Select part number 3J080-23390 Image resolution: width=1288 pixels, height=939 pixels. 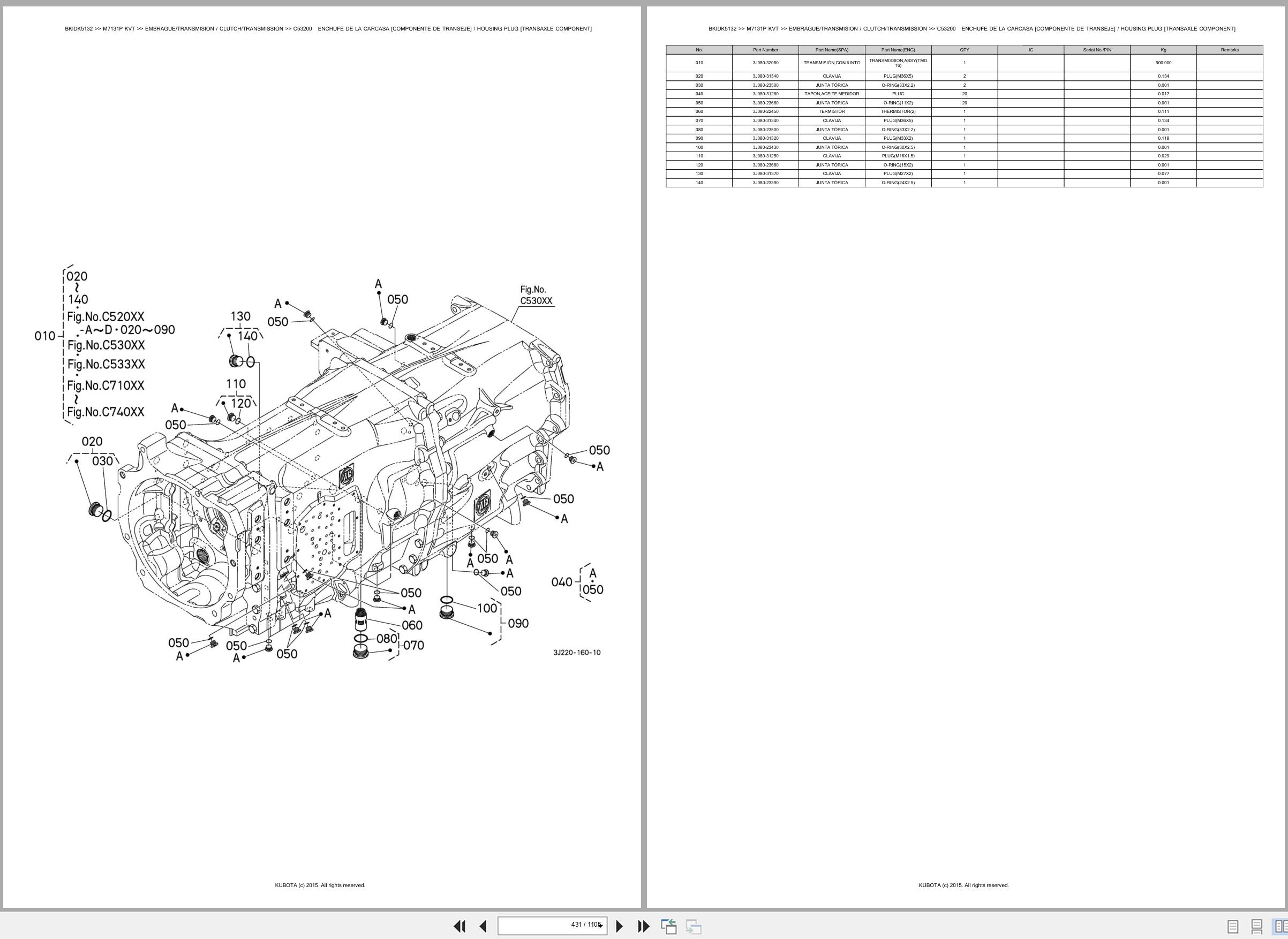[765, 183]
